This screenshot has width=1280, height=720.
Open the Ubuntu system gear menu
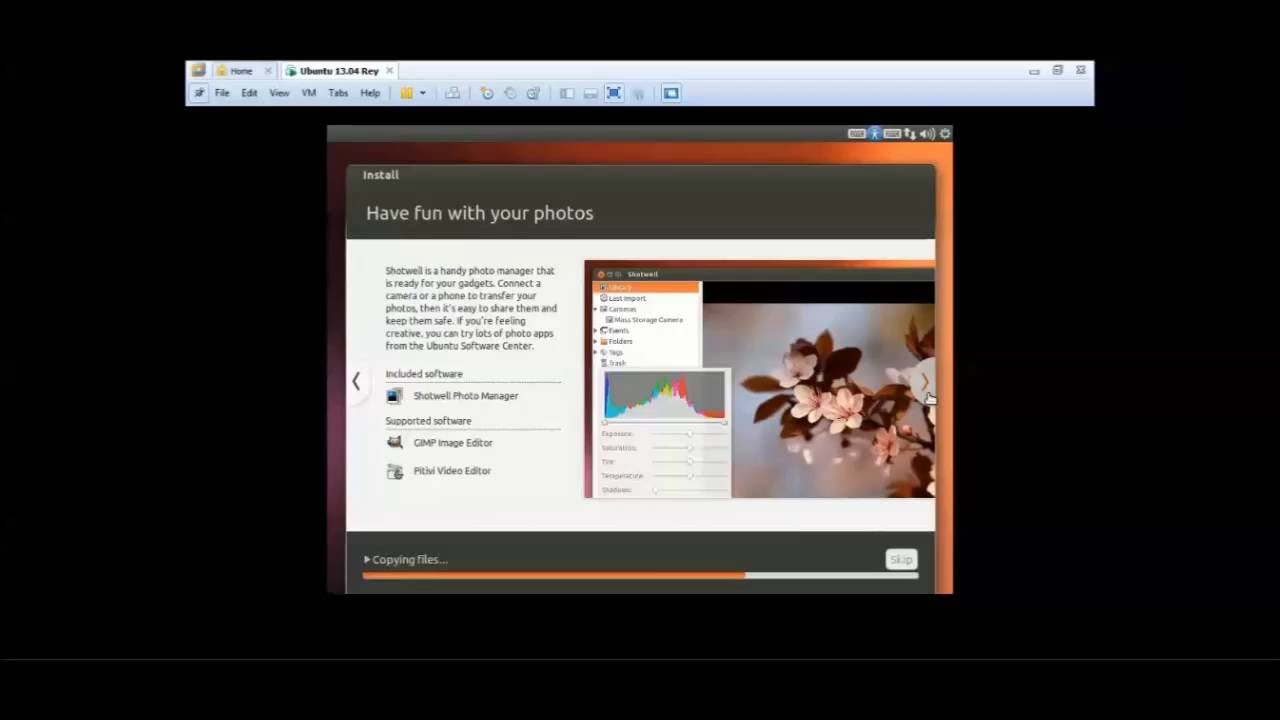[945, 133]
